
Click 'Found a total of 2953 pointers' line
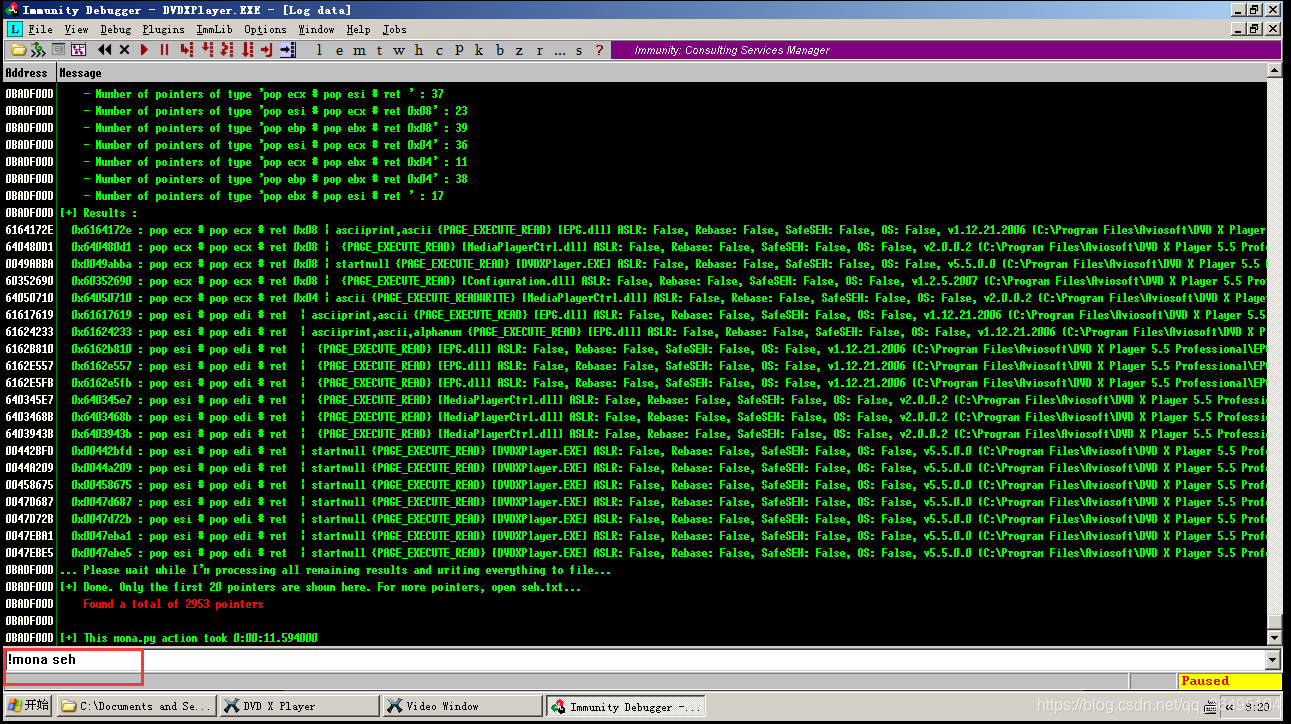pyautogui.click(x=173, y=604)
